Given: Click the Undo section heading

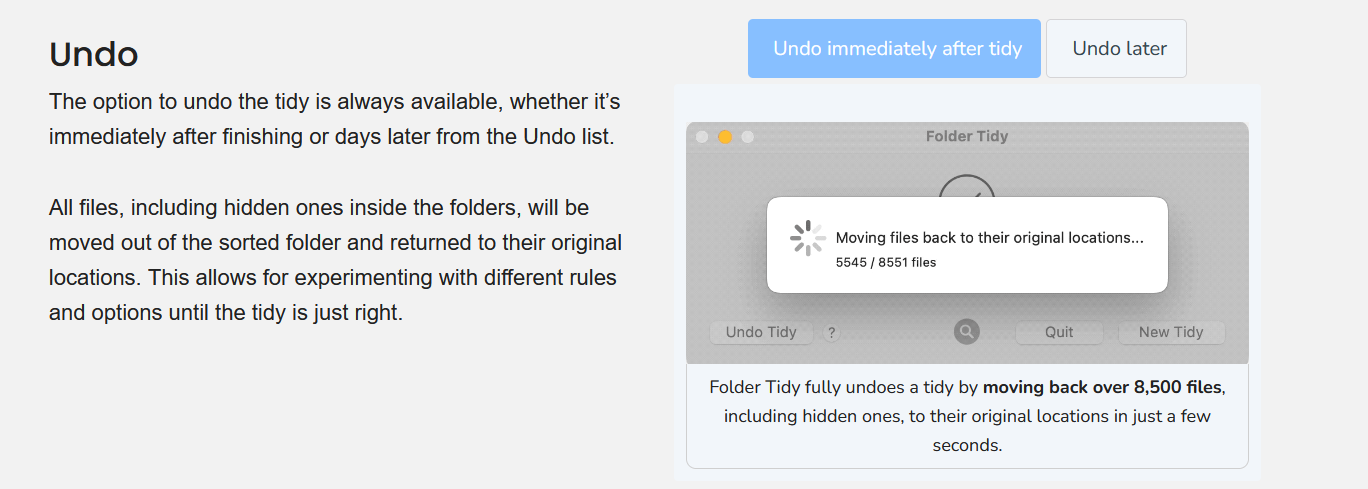Looking at the screenshot, I should (x=94, y=54).
